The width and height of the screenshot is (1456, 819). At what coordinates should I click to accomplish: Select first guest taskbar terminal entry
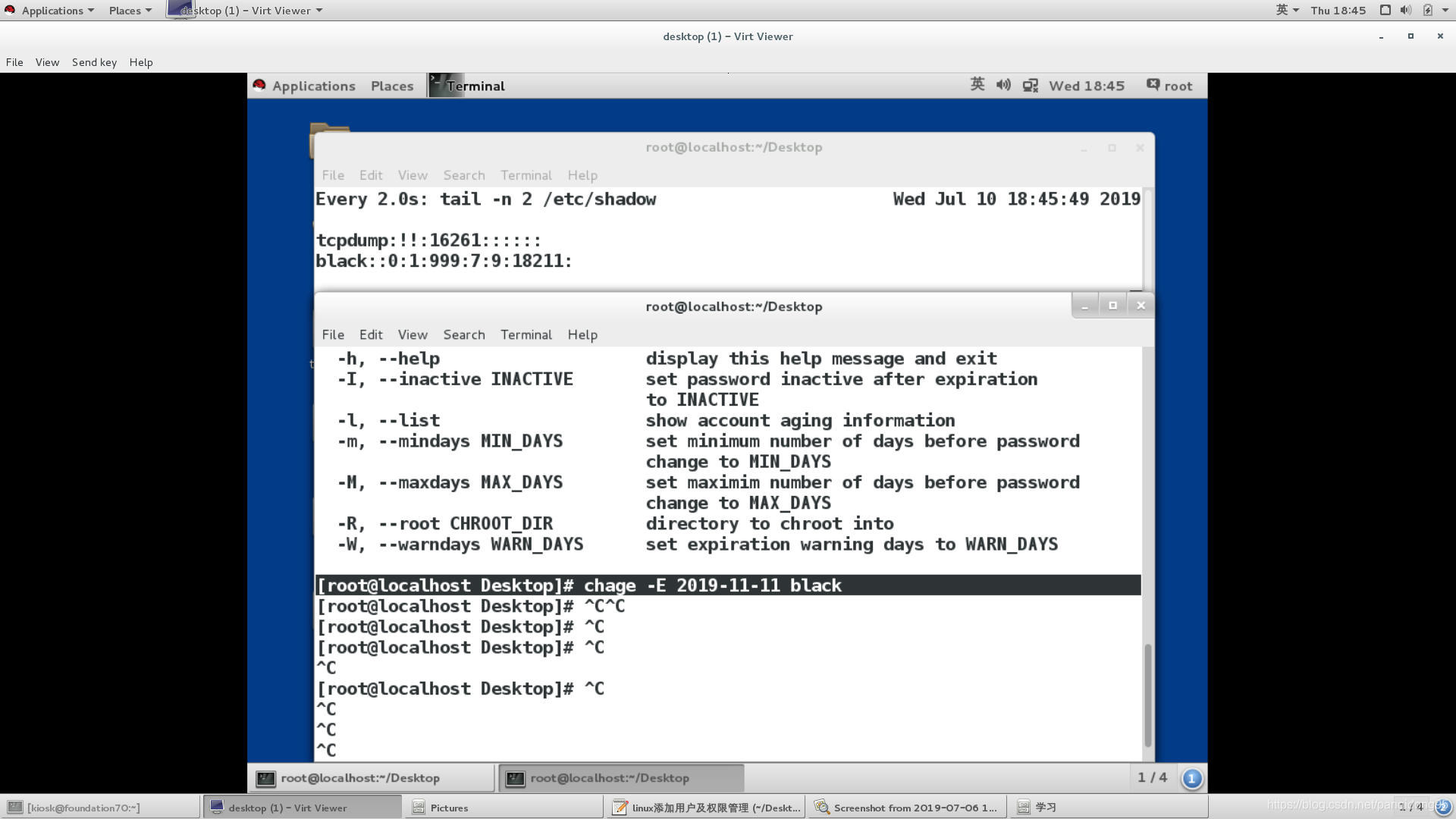point(372,778)
